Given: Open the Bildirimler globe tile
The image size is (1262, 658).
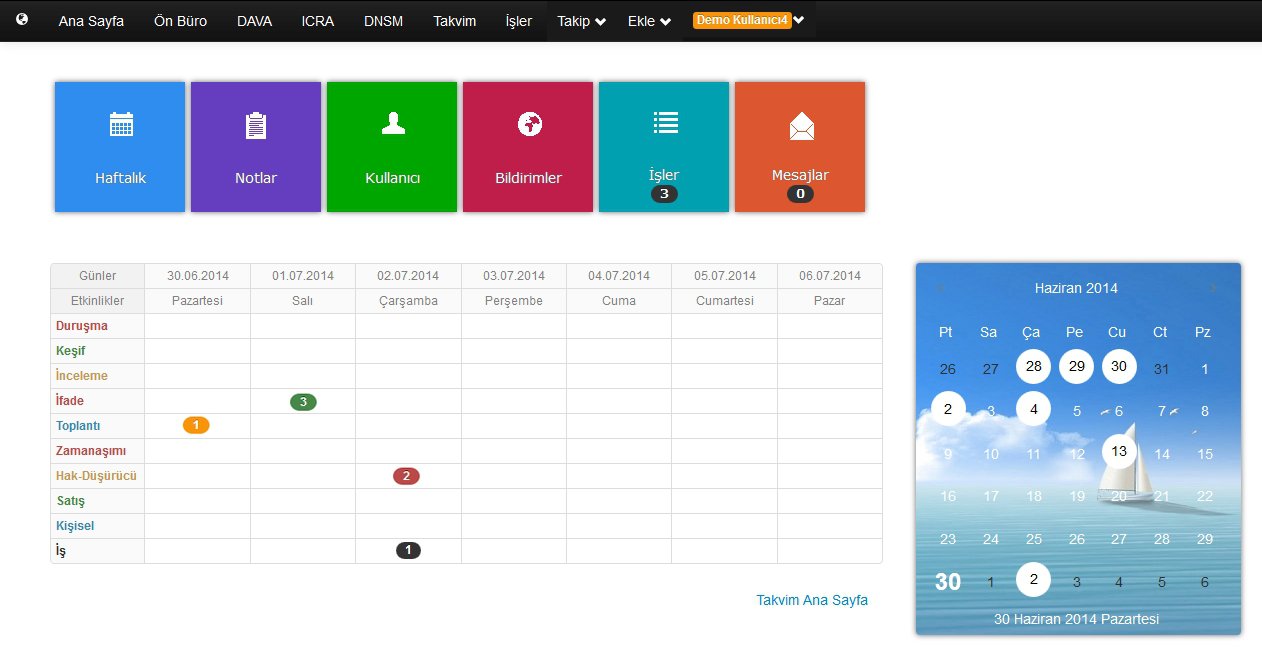Looking at the screenshot, I should click(528, 146).
